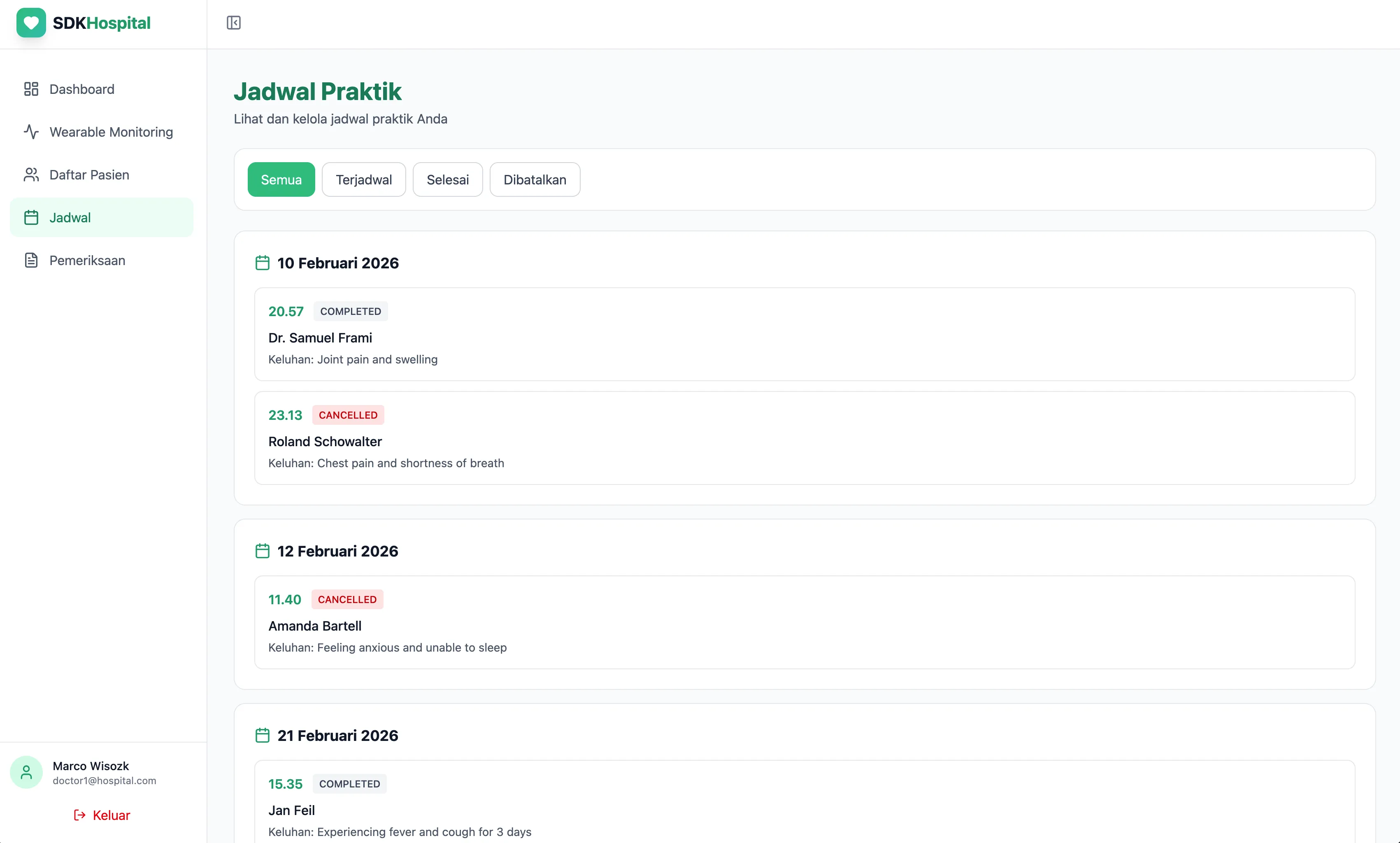The height and width of the screenshot is (843, 1400).
Task: Select the Jadwal calendar icon in sidebar
Action: click(31, 217)
